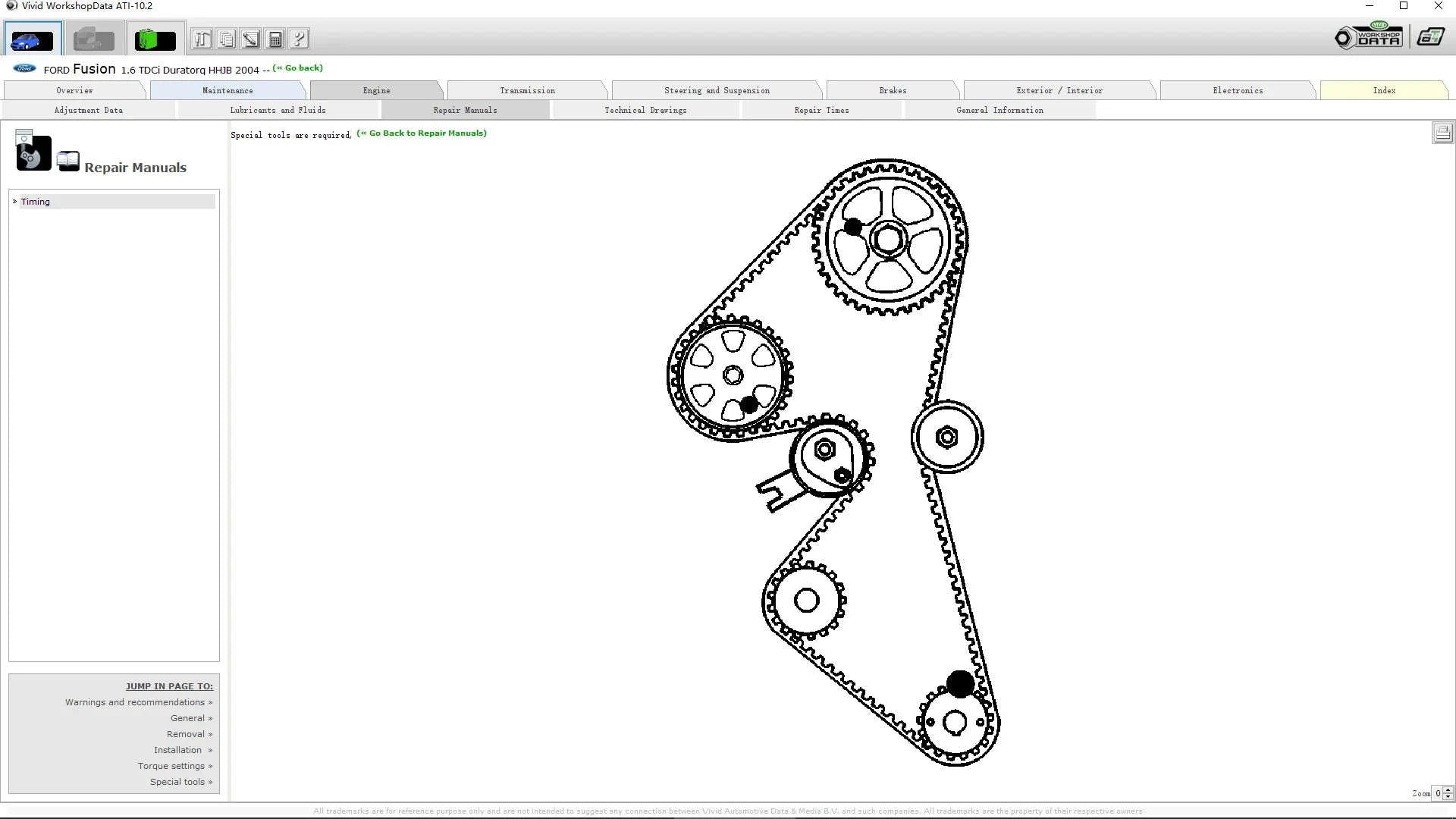Click the Vivid Workshop Data logo

click(x=1370, y=36)
